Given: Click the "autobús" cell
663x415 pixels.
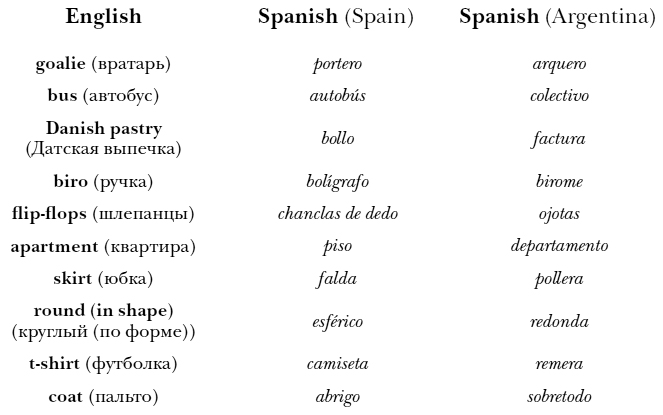Looking at the screenshot, I should pos(337,96).
